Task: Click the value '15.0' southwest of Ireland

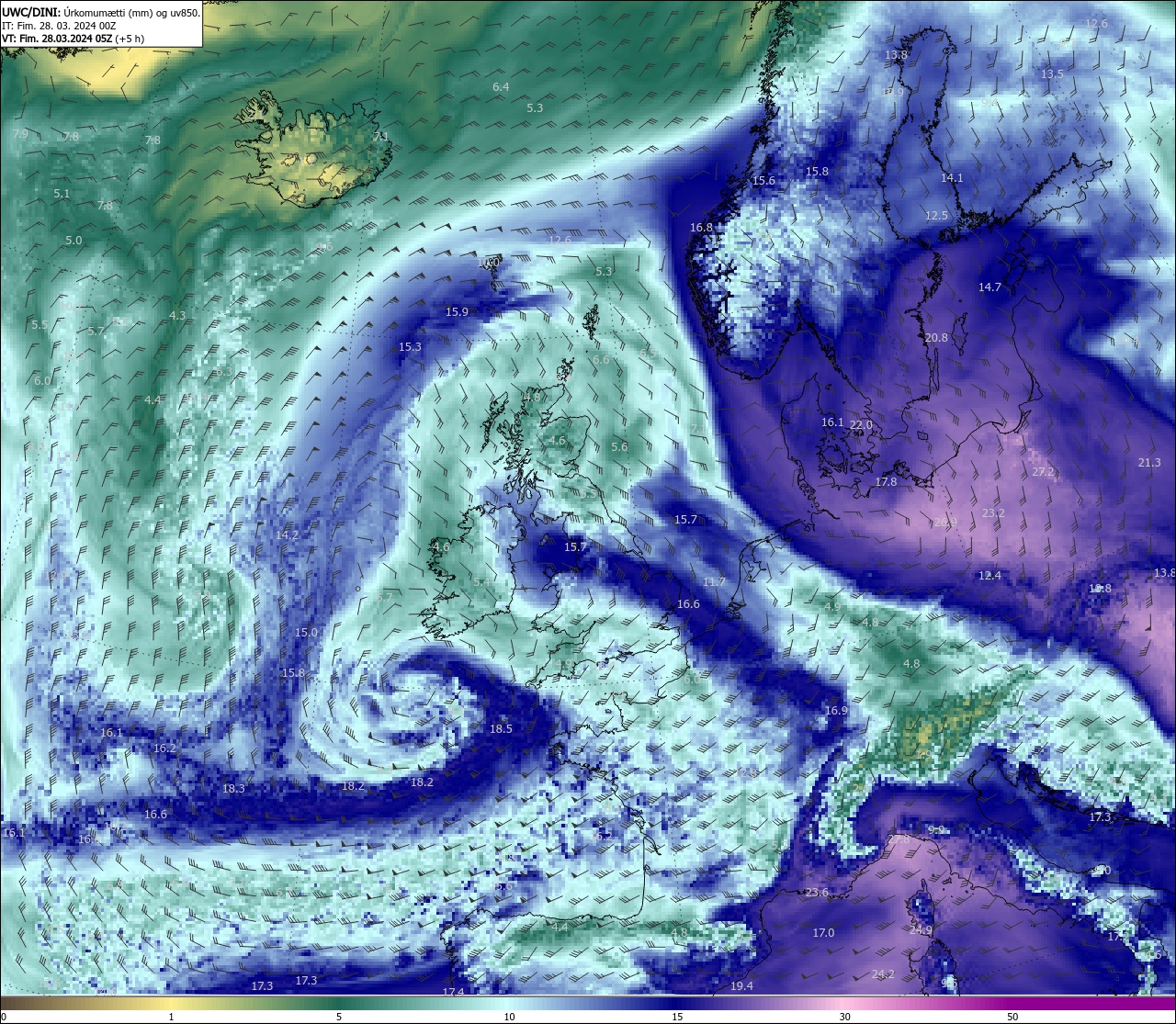Action: (x=306, y=633)
